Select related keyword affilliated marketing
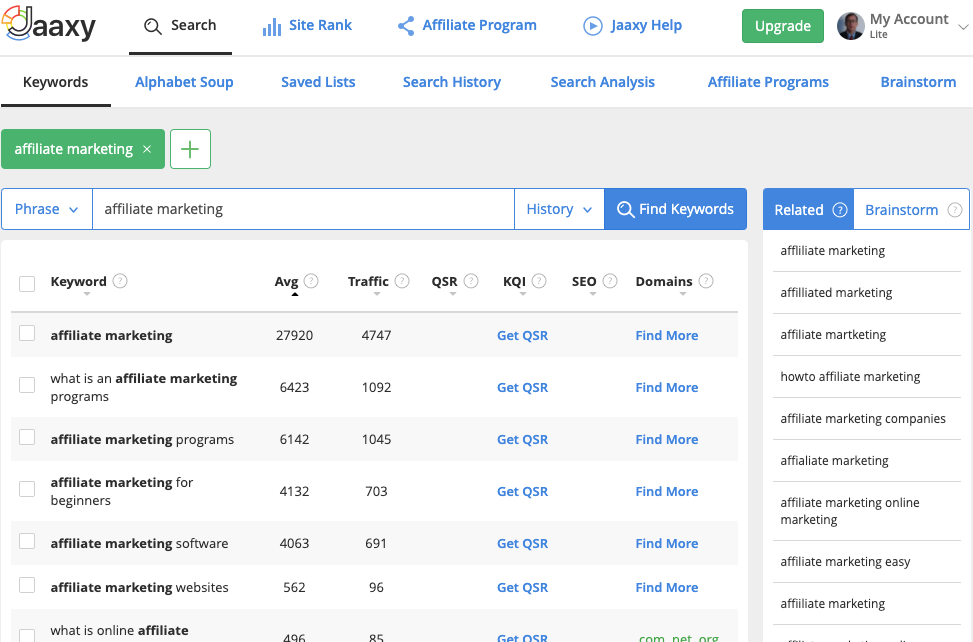 (x=836, y=293)
